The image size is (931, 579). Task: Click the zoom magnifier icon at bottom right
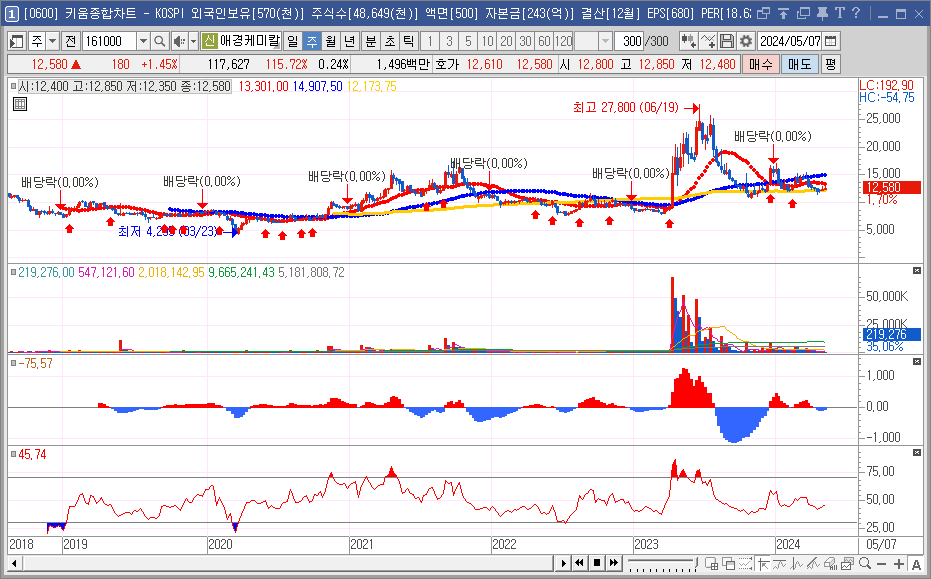point(865,563)
